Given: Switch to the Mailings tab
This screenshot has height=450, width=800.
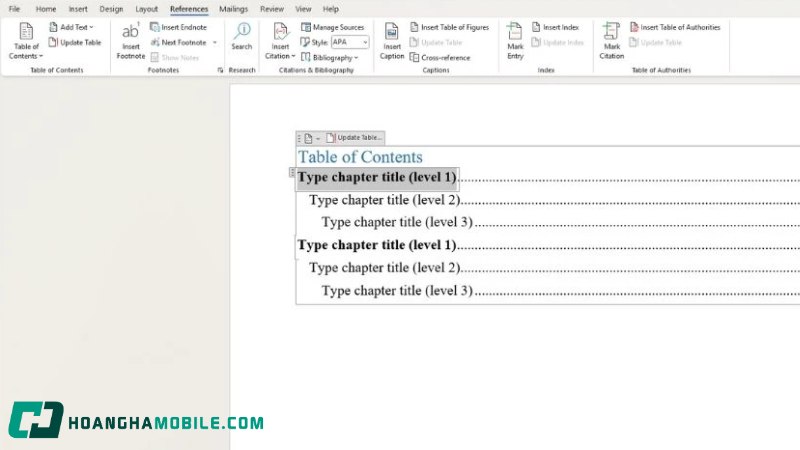Looking at the screenshot, I should [x=233, y=9].
